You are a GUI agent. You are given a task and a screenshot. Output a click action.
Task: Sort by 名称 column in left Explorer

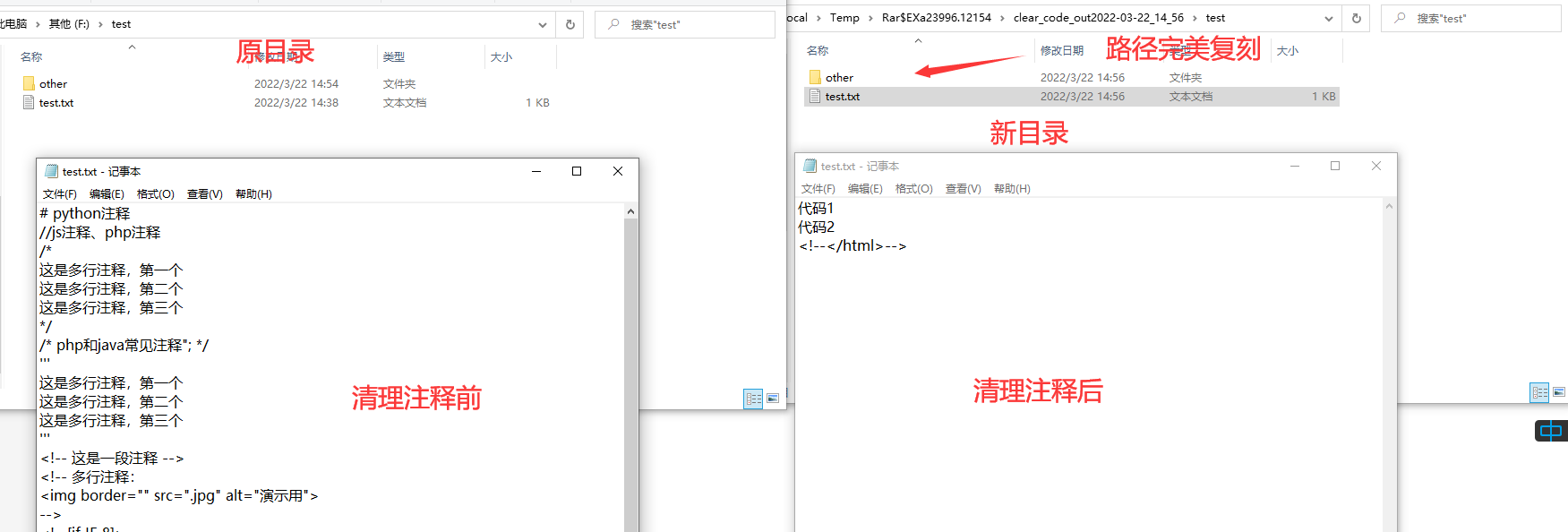click(31, 57)
